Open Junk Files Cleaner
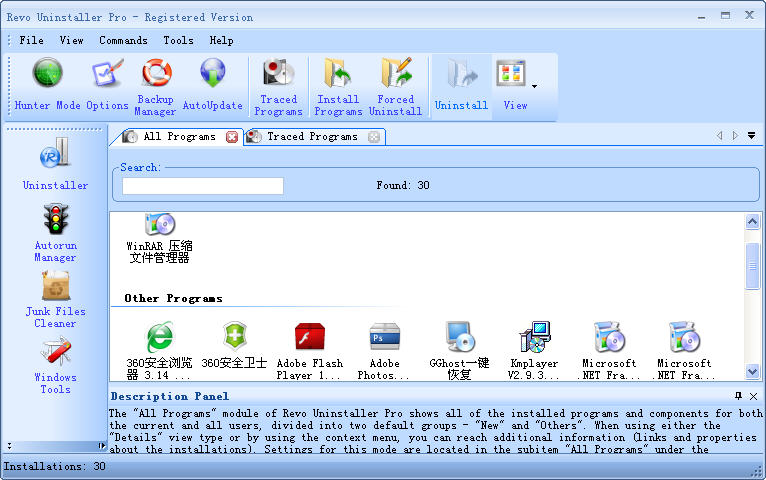 coord(55,298)
